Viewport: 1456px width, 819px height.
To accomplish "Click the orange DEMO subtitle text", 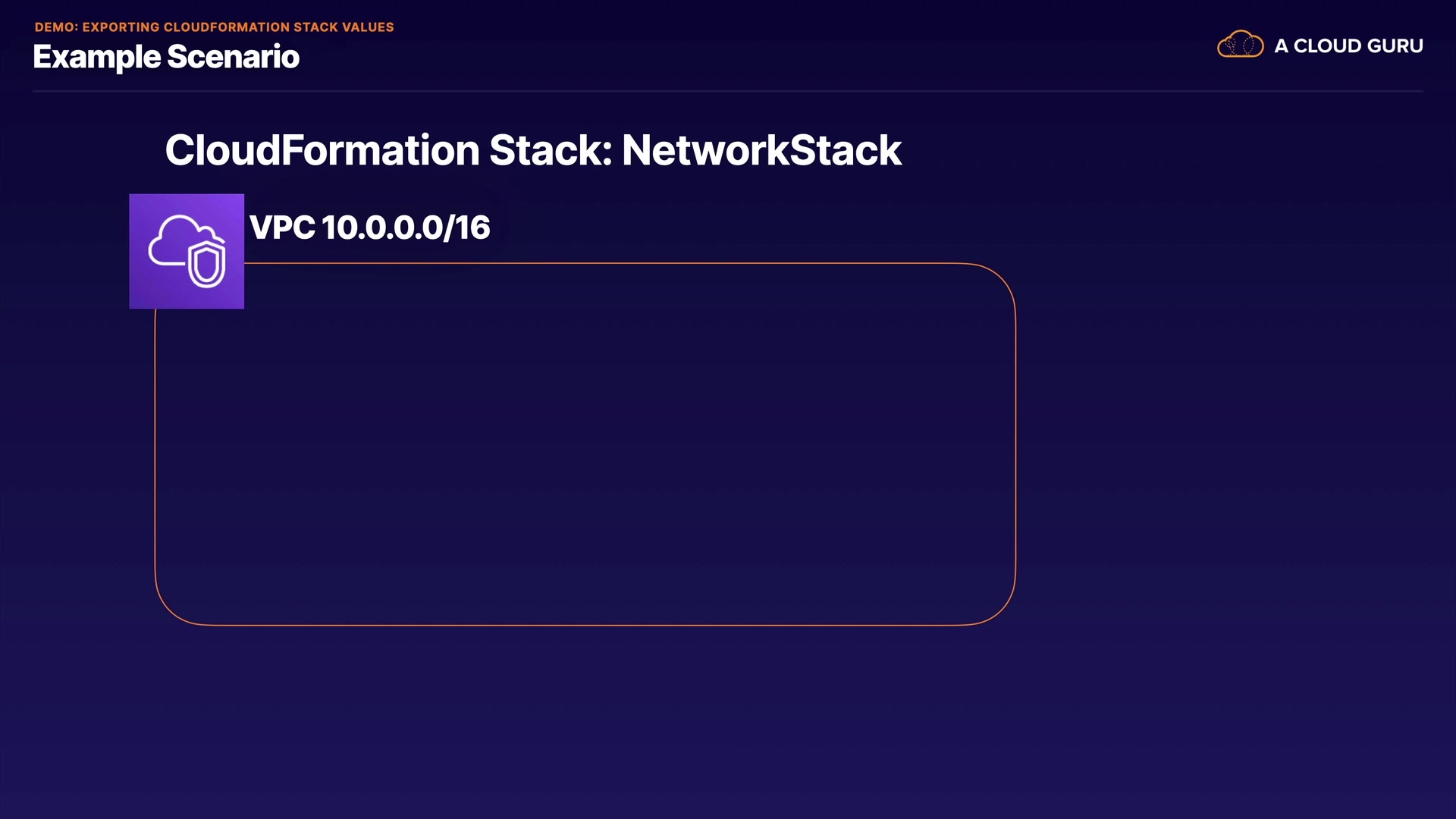I will click(x=214, y=27).
